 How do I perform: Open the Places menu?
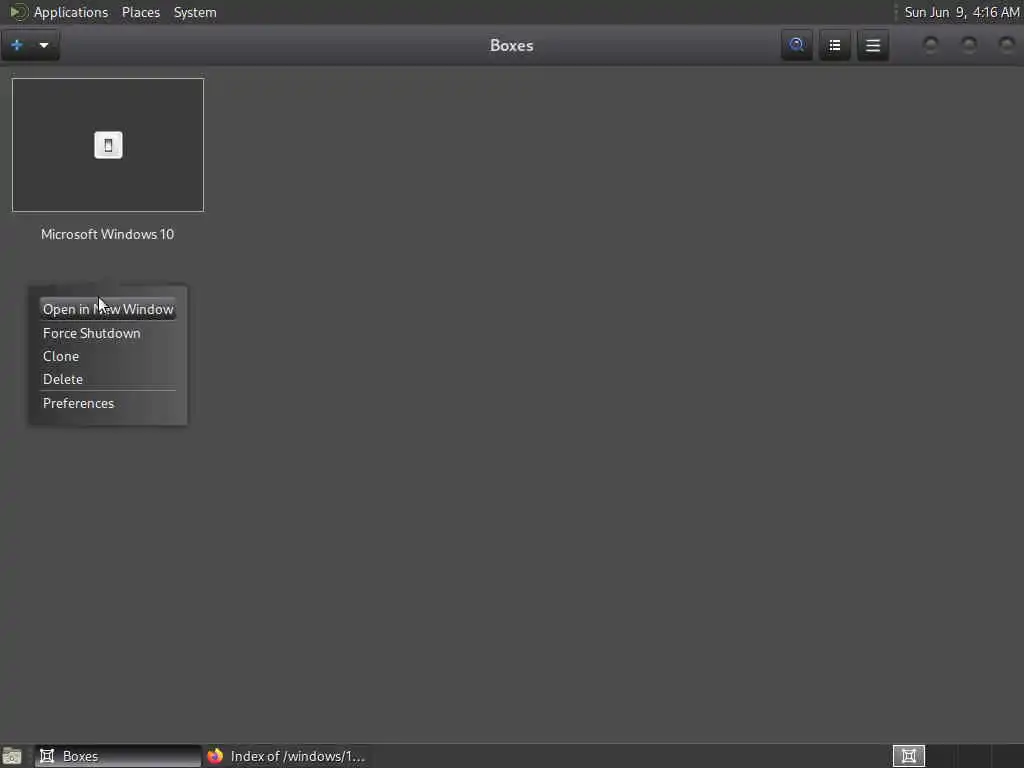tap(141, 12)
